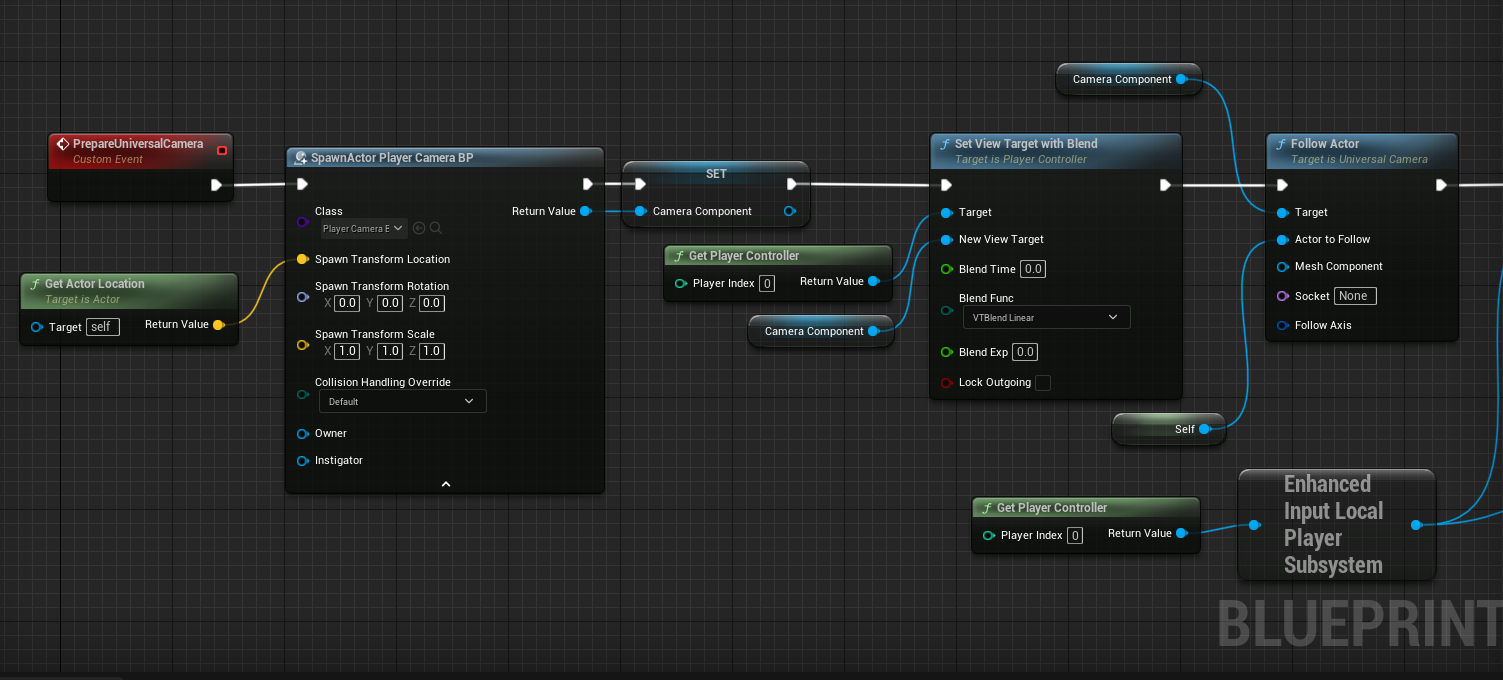Click the Lock Outgoing pin
1503x680 pixels.
(x=946, y=383)
